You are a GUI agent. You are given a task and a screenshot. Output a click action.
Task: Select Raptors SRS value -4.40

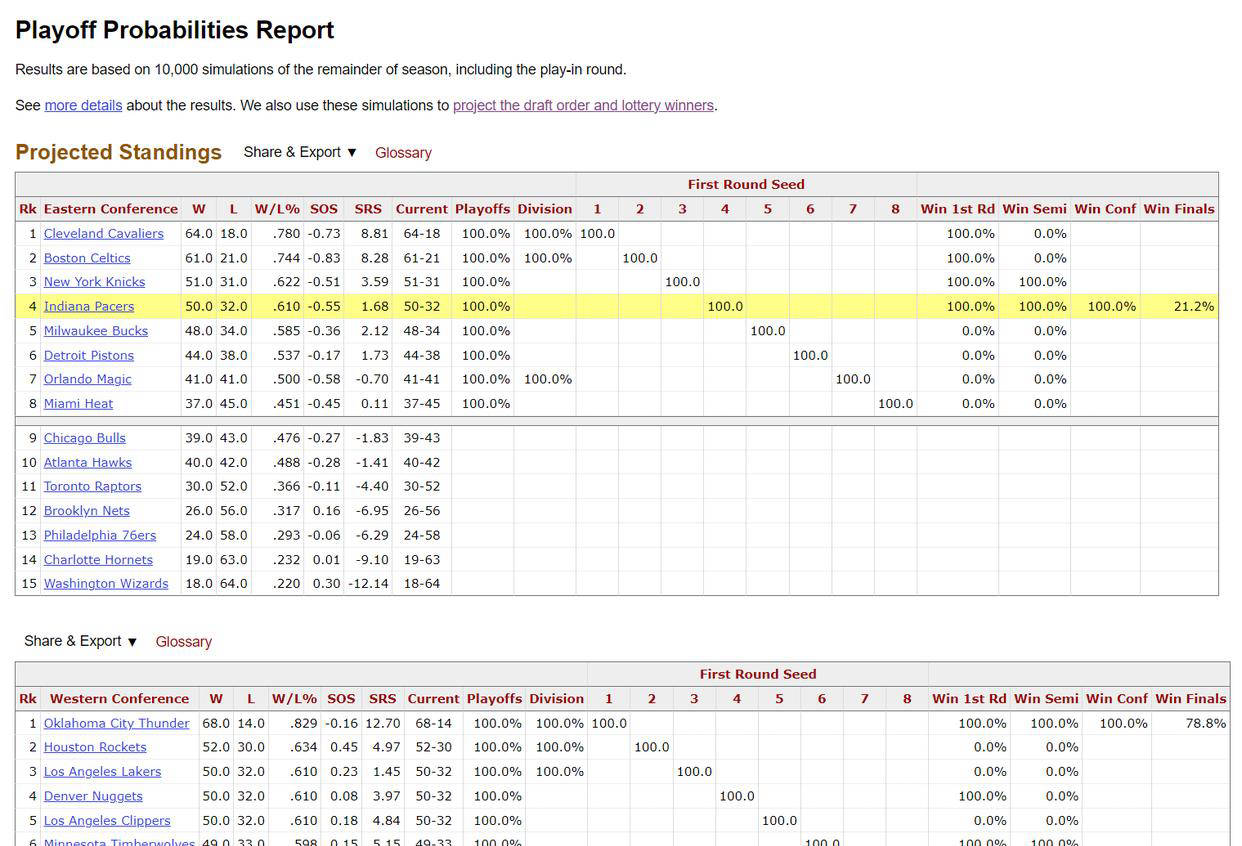point(368,486)
